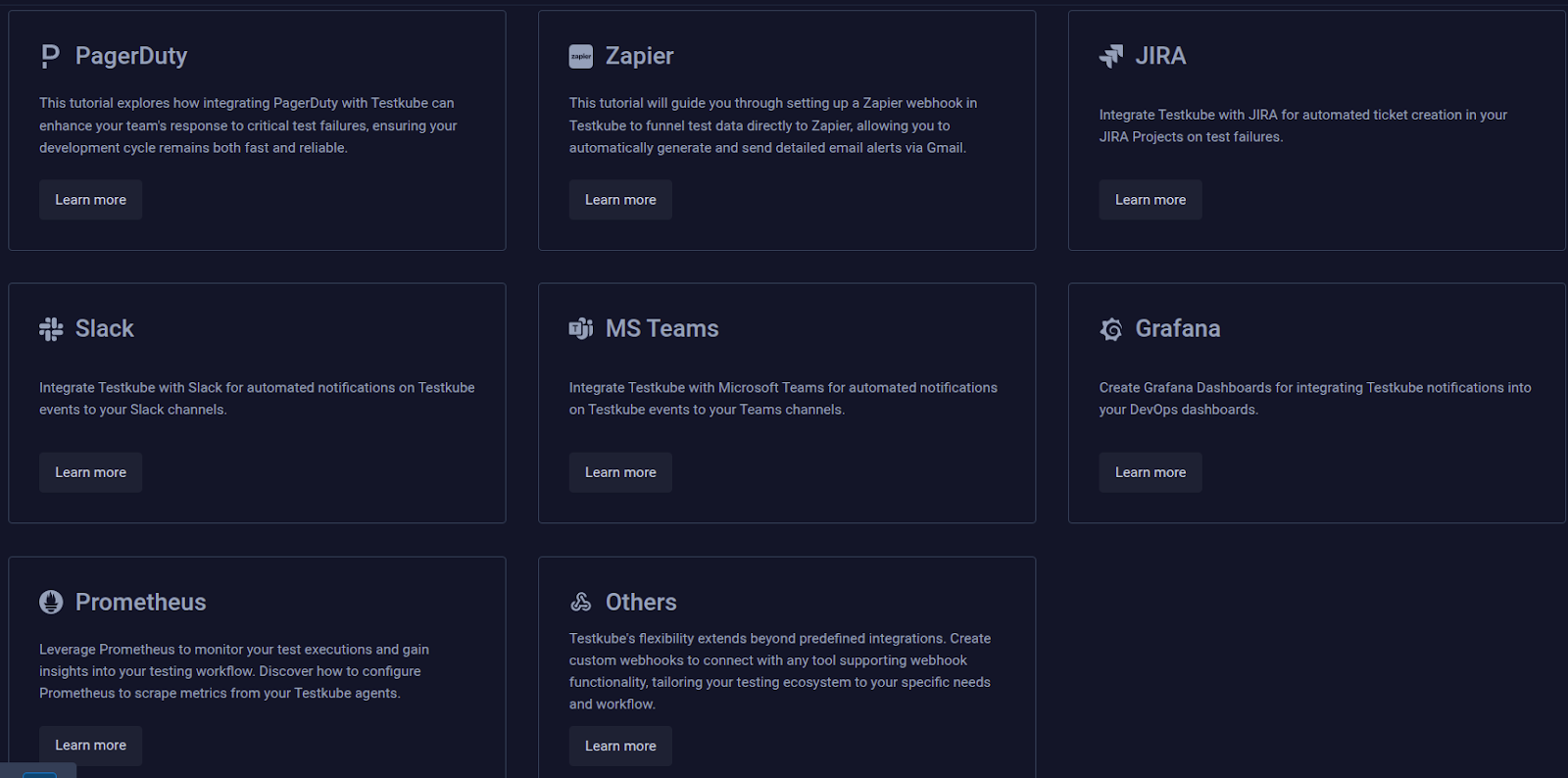Click the Prometheus flame icon
The image size is (1568, 778).
click(51, 602)
